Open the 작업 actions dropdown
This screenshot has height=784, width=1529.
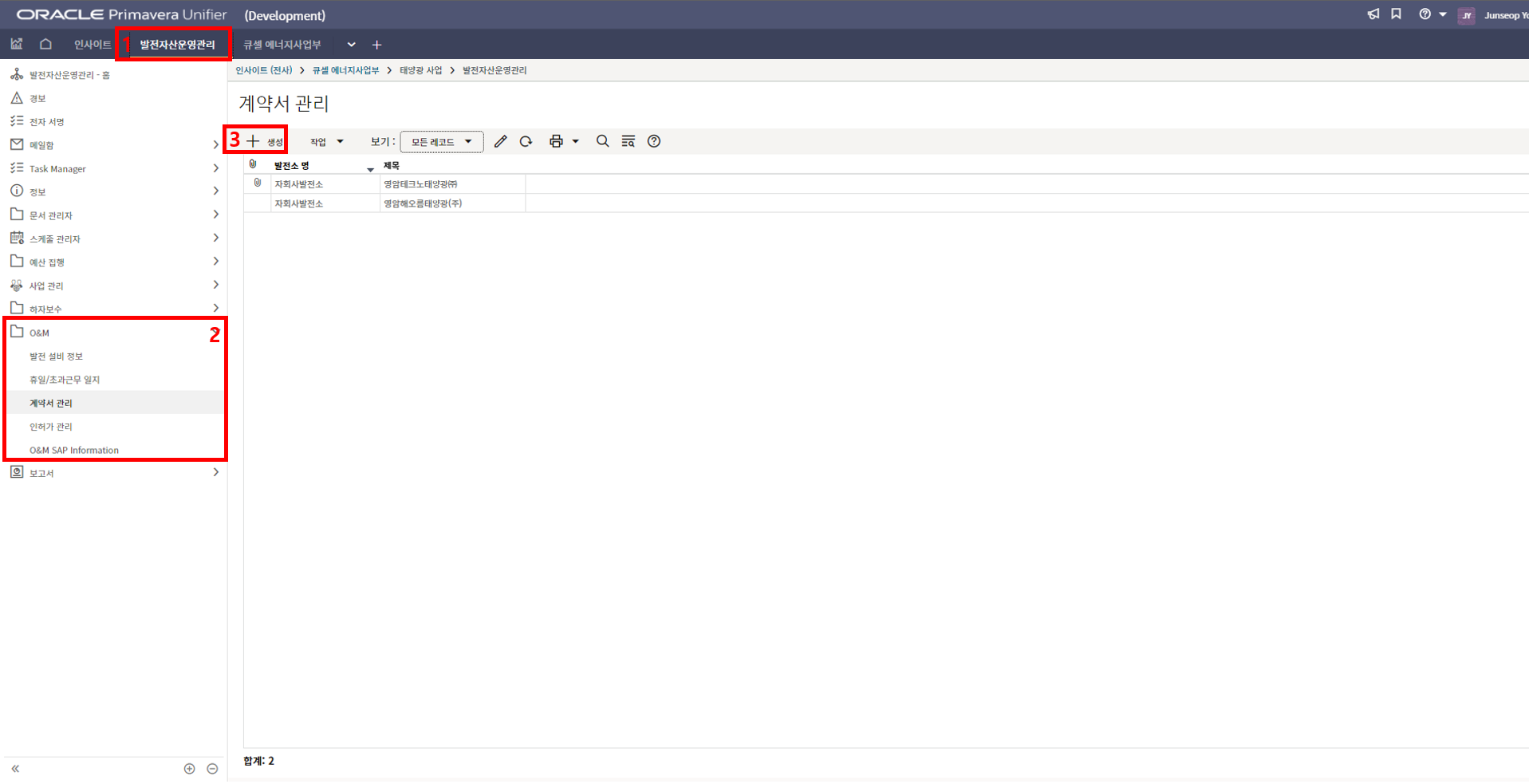[x=326, y=142]
